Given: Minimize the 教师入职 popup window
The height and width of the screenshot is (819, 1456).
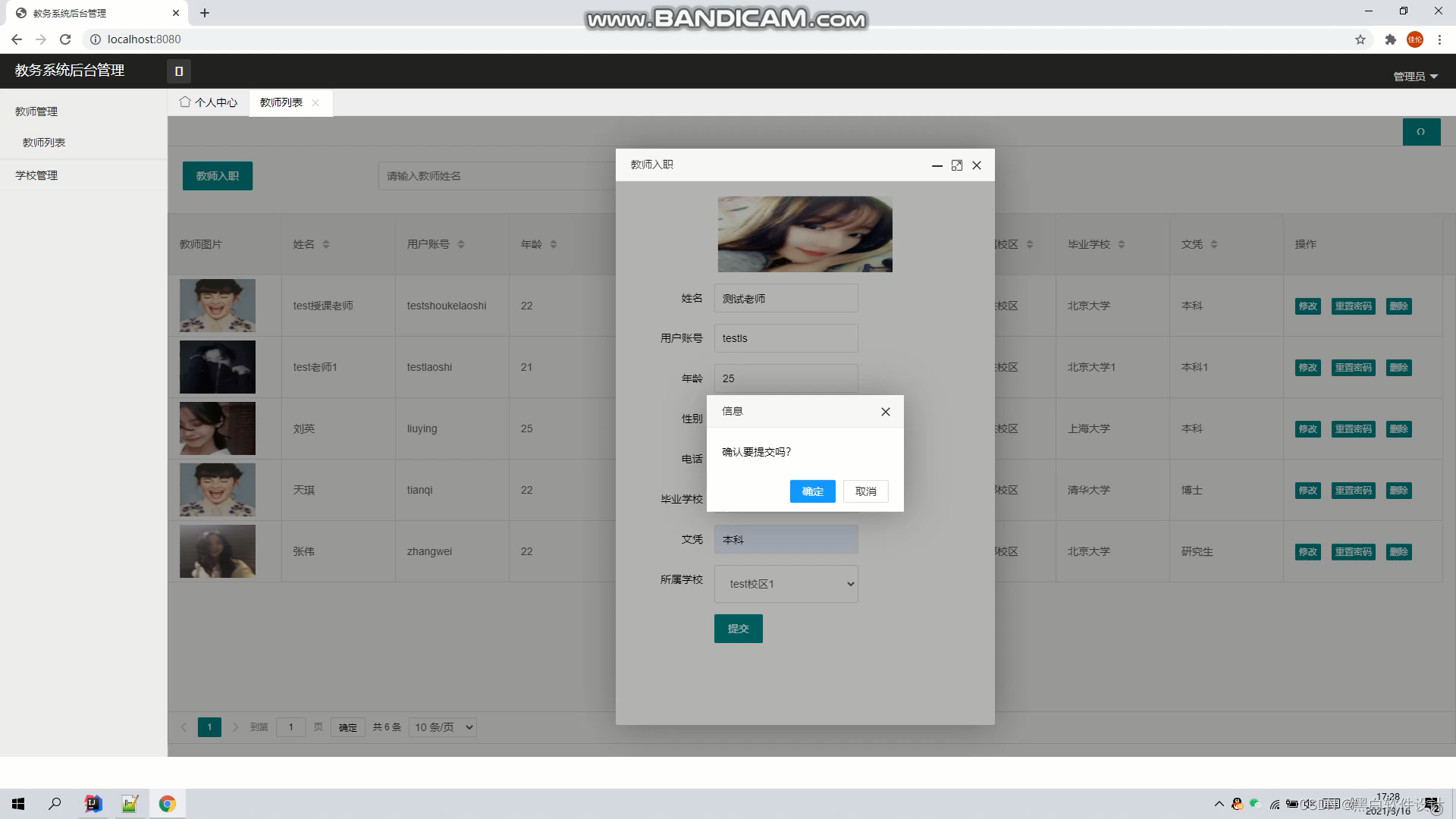Looking at the screenshot, I should coord(937,165).
